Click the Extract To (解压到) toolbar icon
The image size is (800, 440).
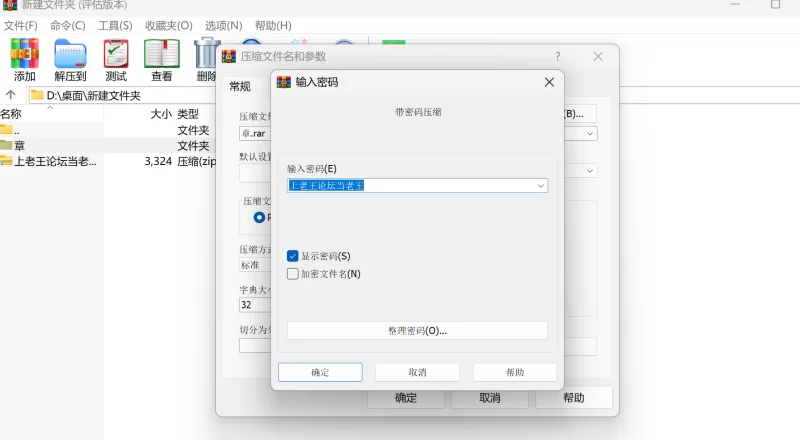point(70,60)
